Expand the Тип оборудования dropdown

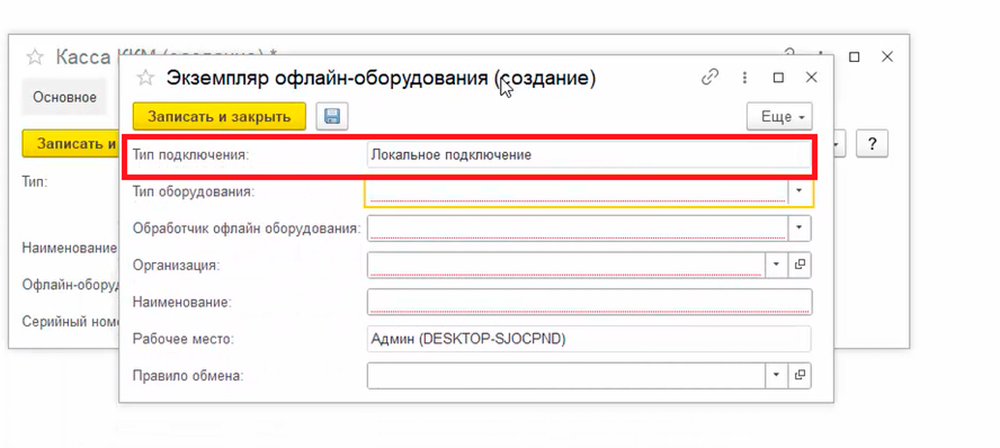[x=800, y=190]
